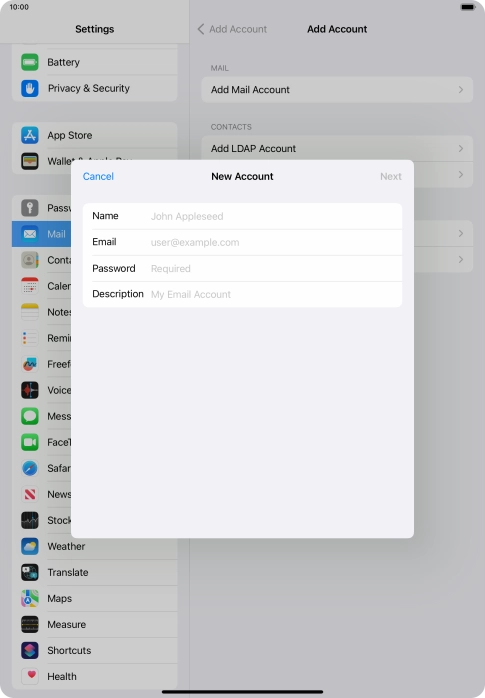Focus the Password field
This screenshot has height=698, width=485.
242,268
